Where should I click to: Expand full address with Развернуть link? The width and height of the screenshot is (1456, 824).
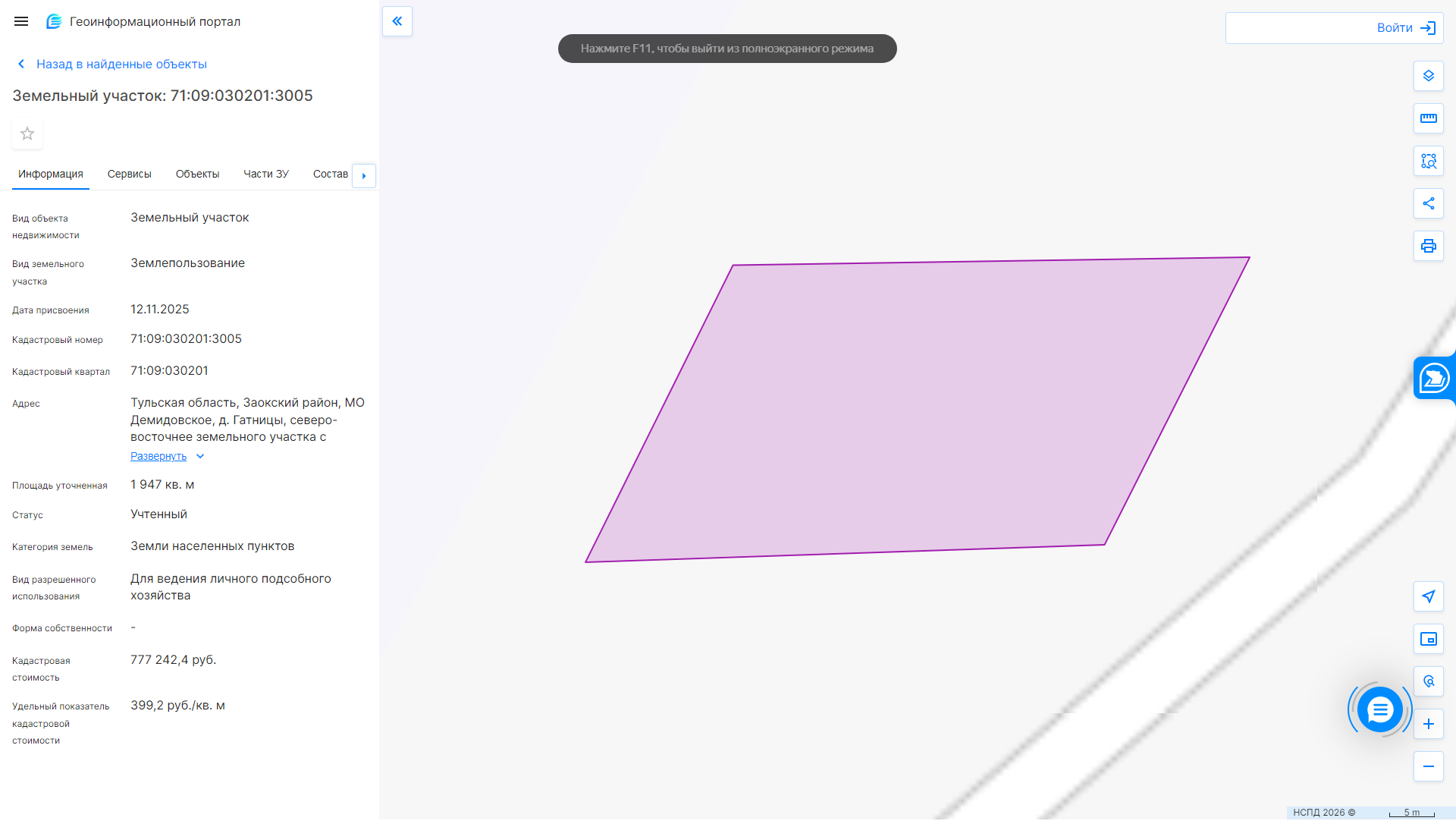(x=158, y=456)
